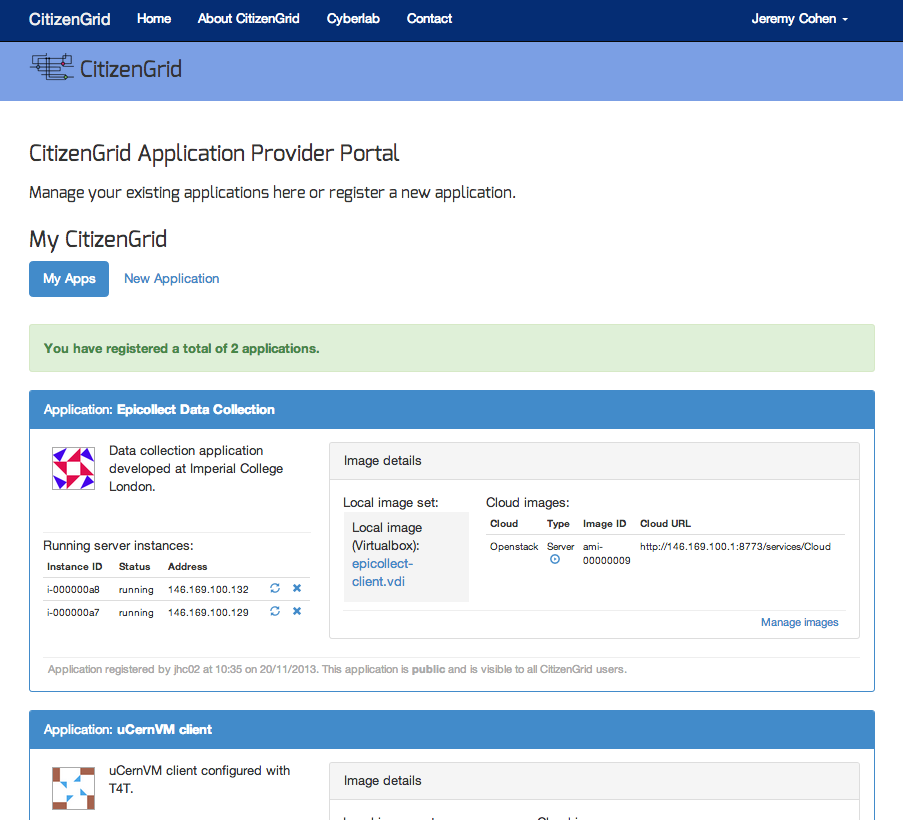Image resolution: width=903 pixels, height=820 pixels.
Task: Click the uCernVM client logo thumbnail
Action: [x=74, y=788]
